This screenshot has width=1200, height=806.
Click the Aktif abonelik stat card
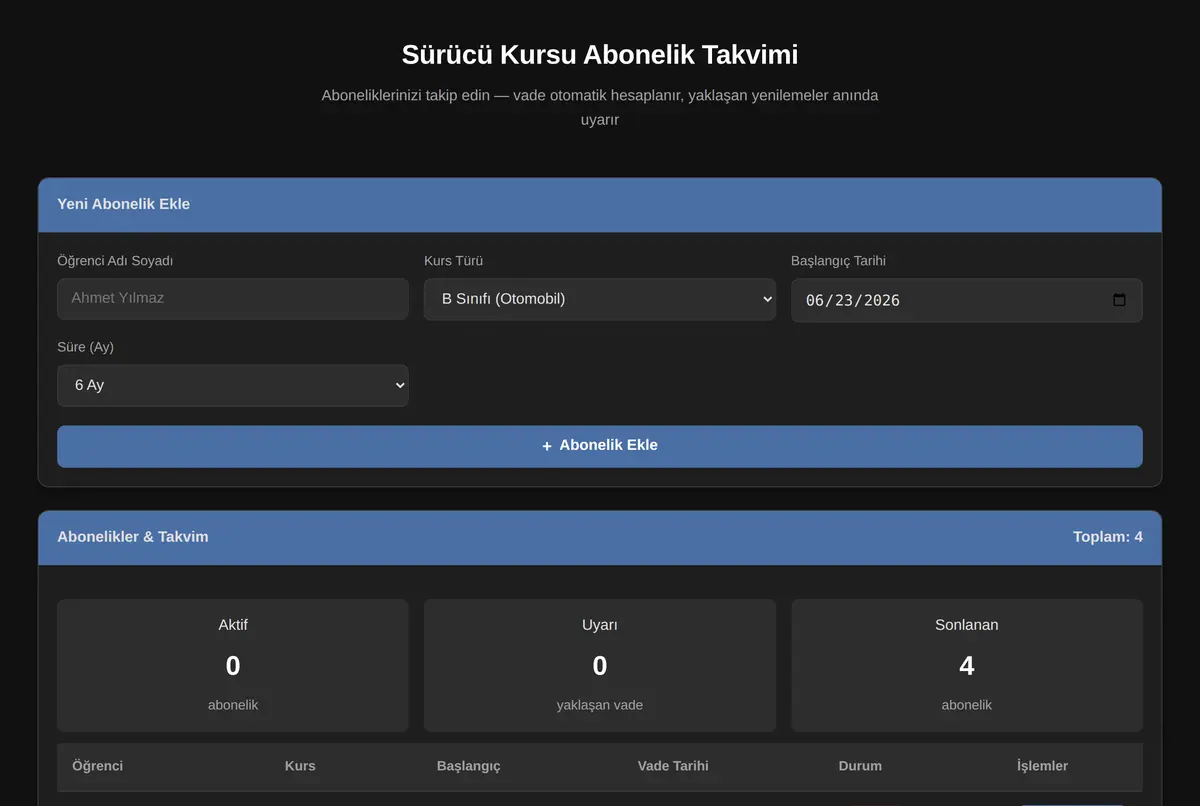[x=233, y=665]
